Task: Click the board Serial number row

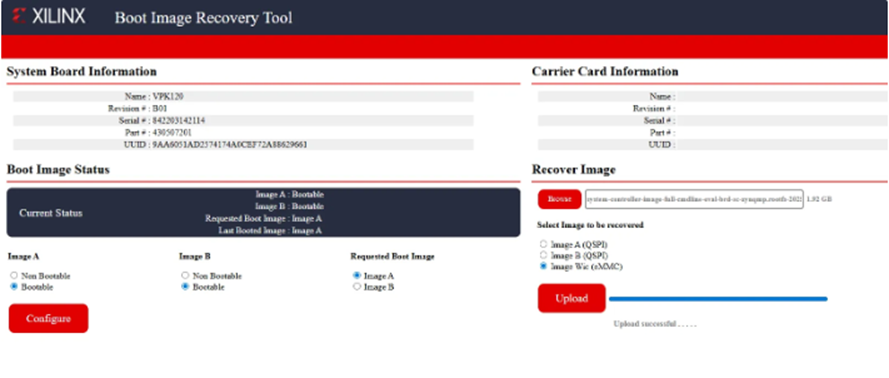Action: 243,121
